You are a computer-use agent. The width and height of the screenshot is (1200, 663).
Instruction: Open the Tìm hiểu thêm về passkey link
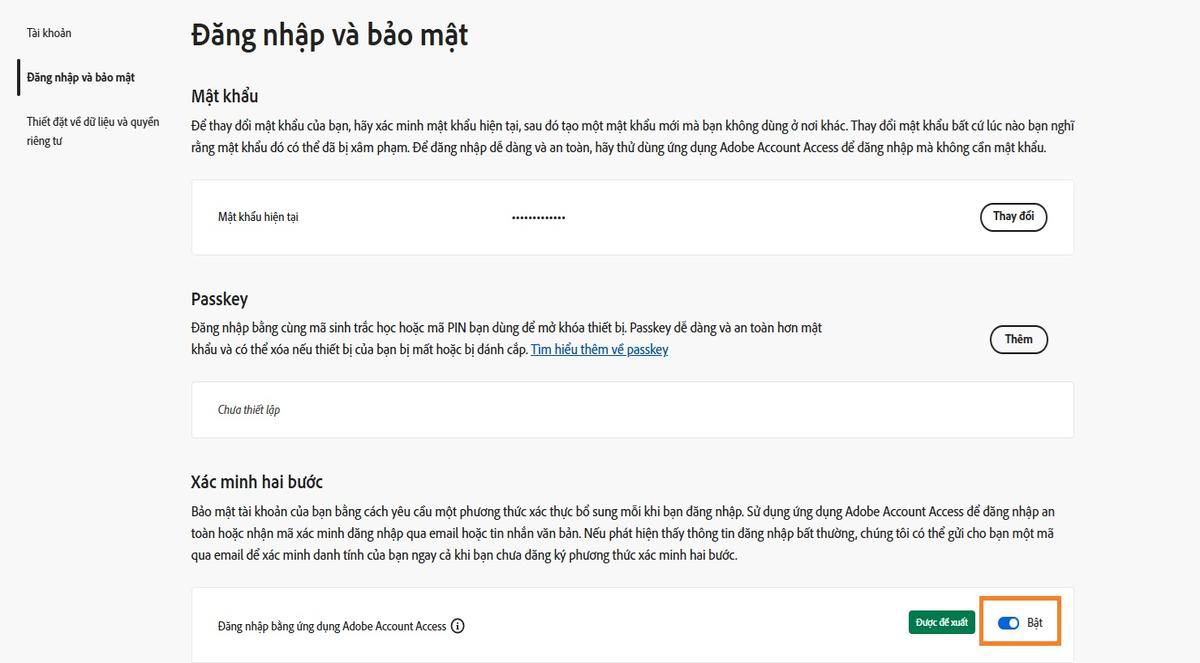pos(599,350)
